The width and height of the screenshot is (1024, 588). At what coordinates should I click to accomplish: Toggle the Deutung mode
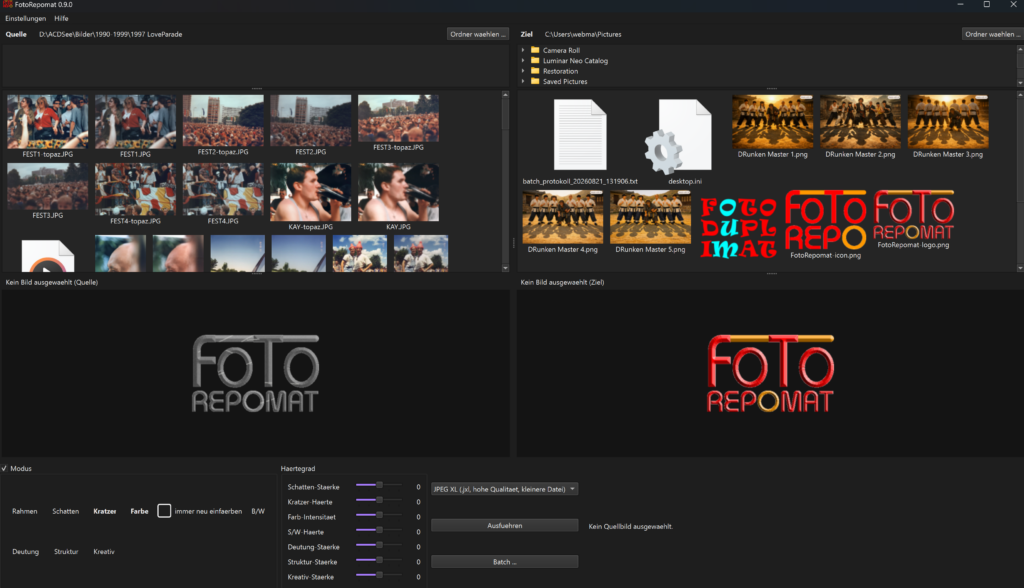pos(25,552)
